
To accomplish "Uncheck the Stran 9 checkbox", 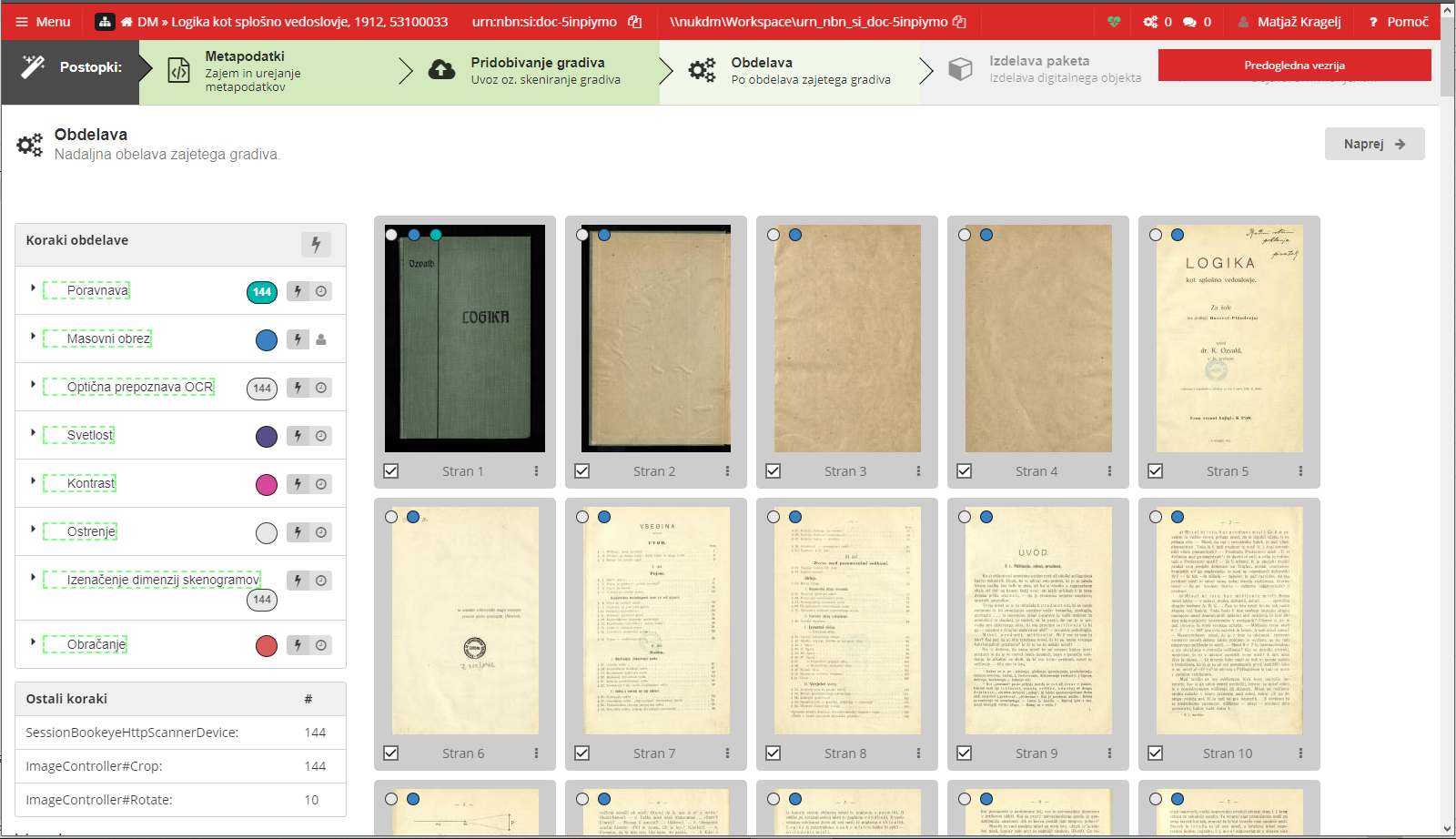I will tap(965, 753).
